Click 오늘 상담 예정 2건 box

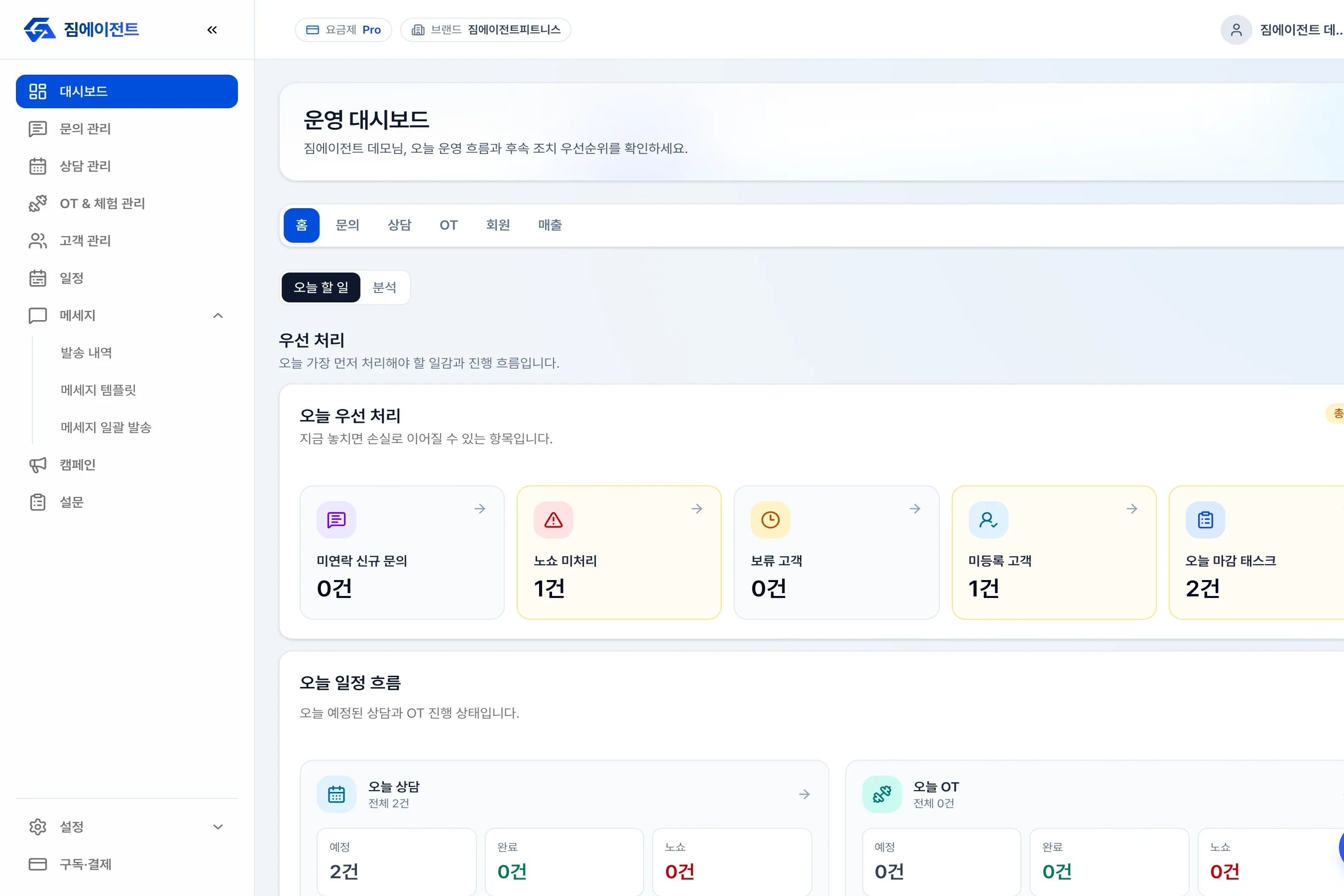(x=397, y=862)
